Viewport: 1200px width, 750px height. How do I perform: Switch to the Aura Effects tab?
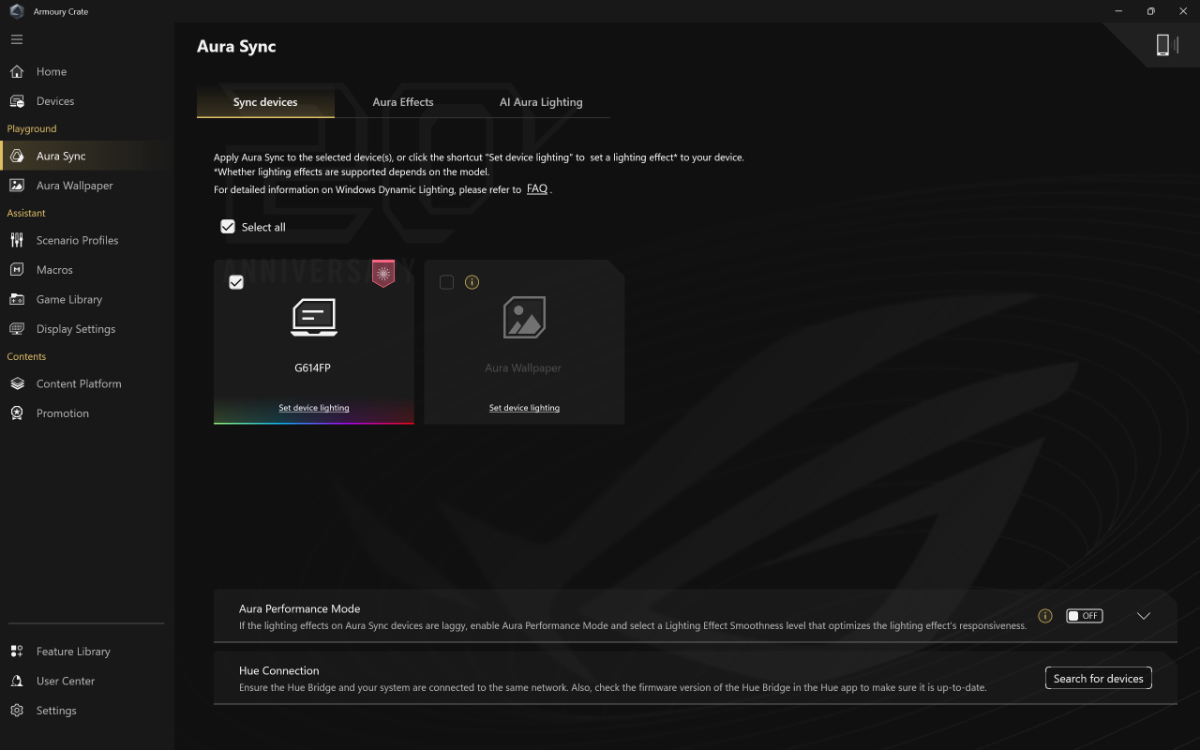point(403,102)
